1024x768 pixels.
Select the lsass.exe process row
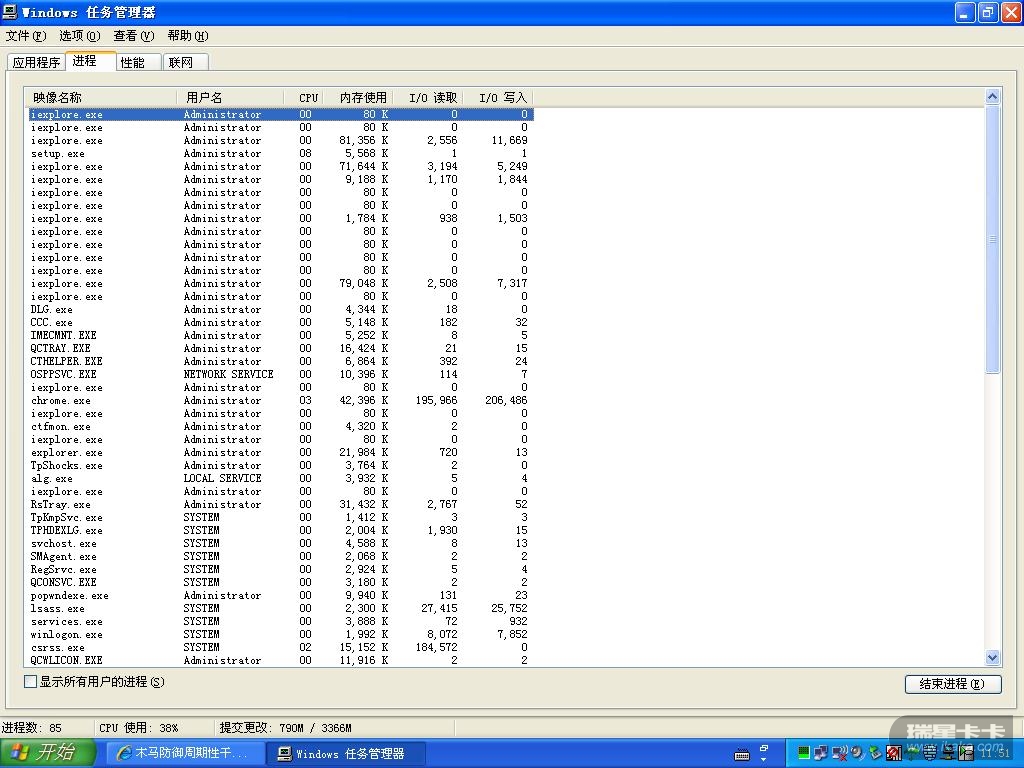(281, 609)
